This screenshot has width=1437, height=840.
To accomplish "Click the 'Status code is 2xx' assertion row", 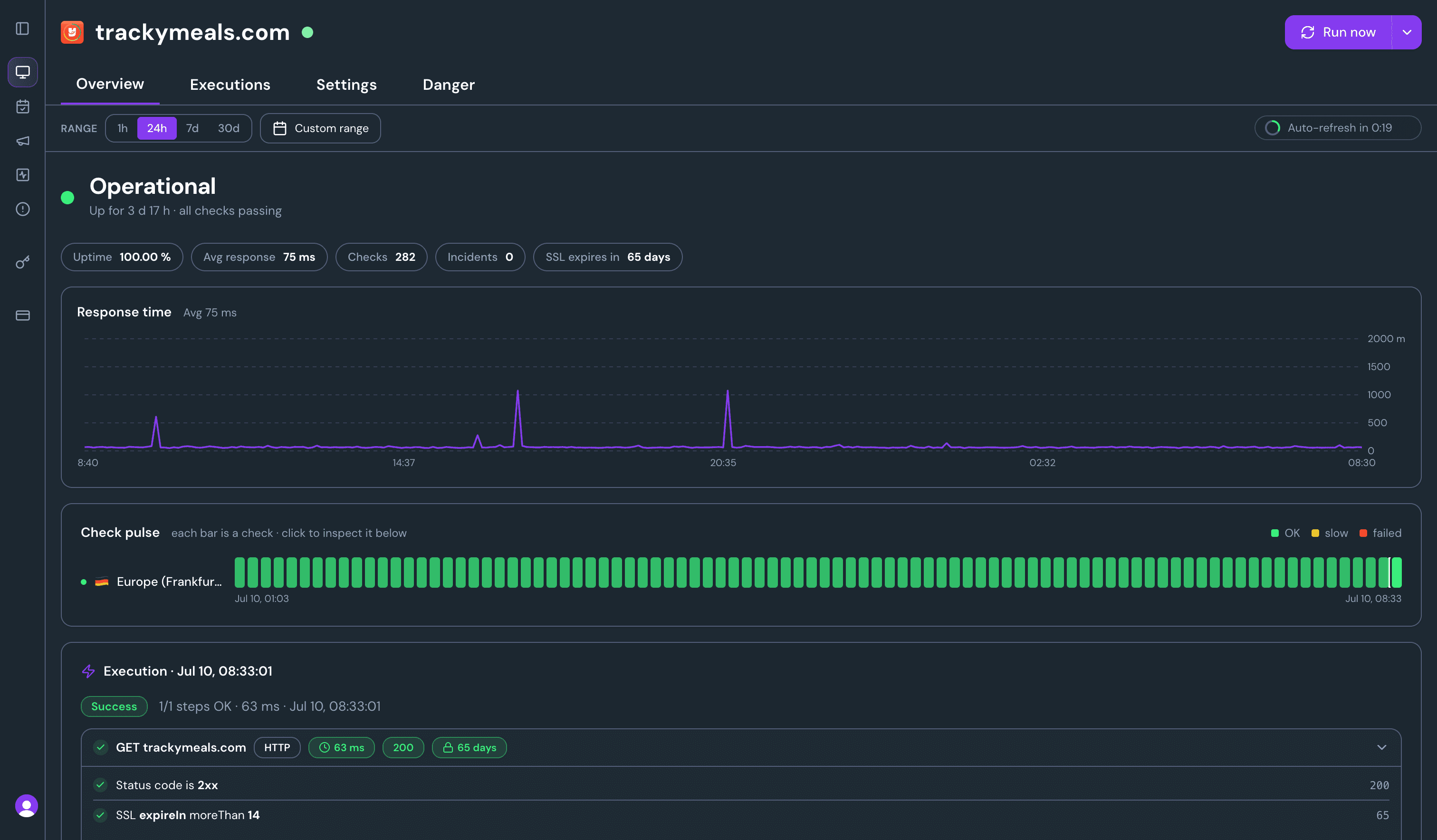I will coord(741,785).
